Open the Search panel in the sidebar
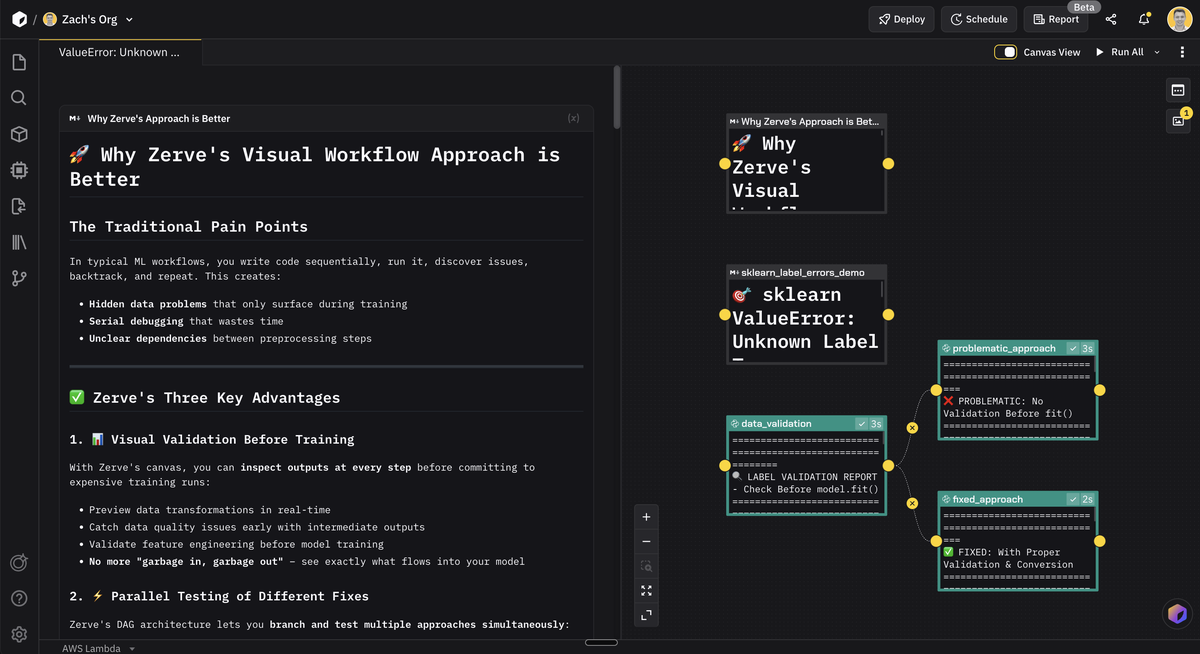The width and height of the screenshot is (1200, 654). tap(18, 98)
